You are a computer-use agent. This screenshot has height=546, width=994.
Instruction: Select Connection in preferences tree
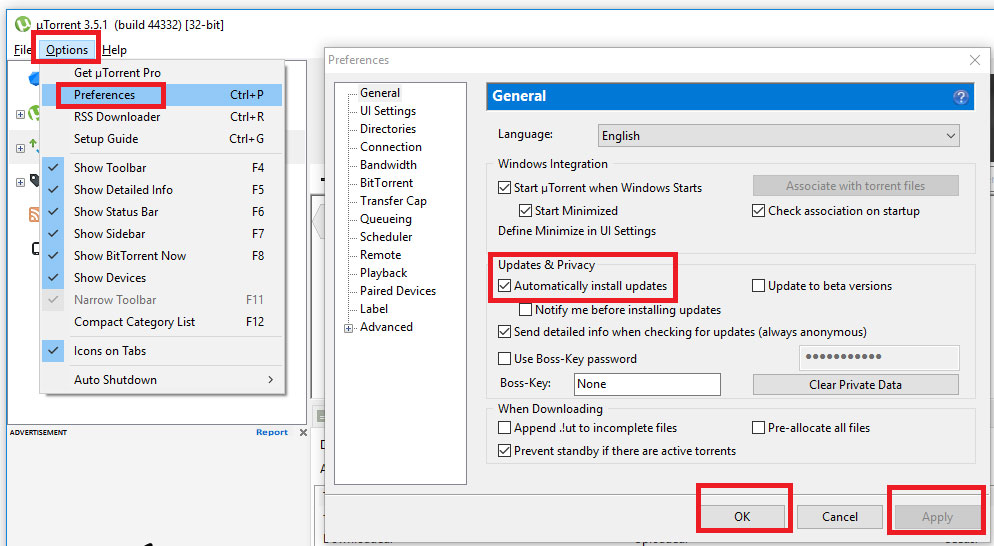pos(390,147)
